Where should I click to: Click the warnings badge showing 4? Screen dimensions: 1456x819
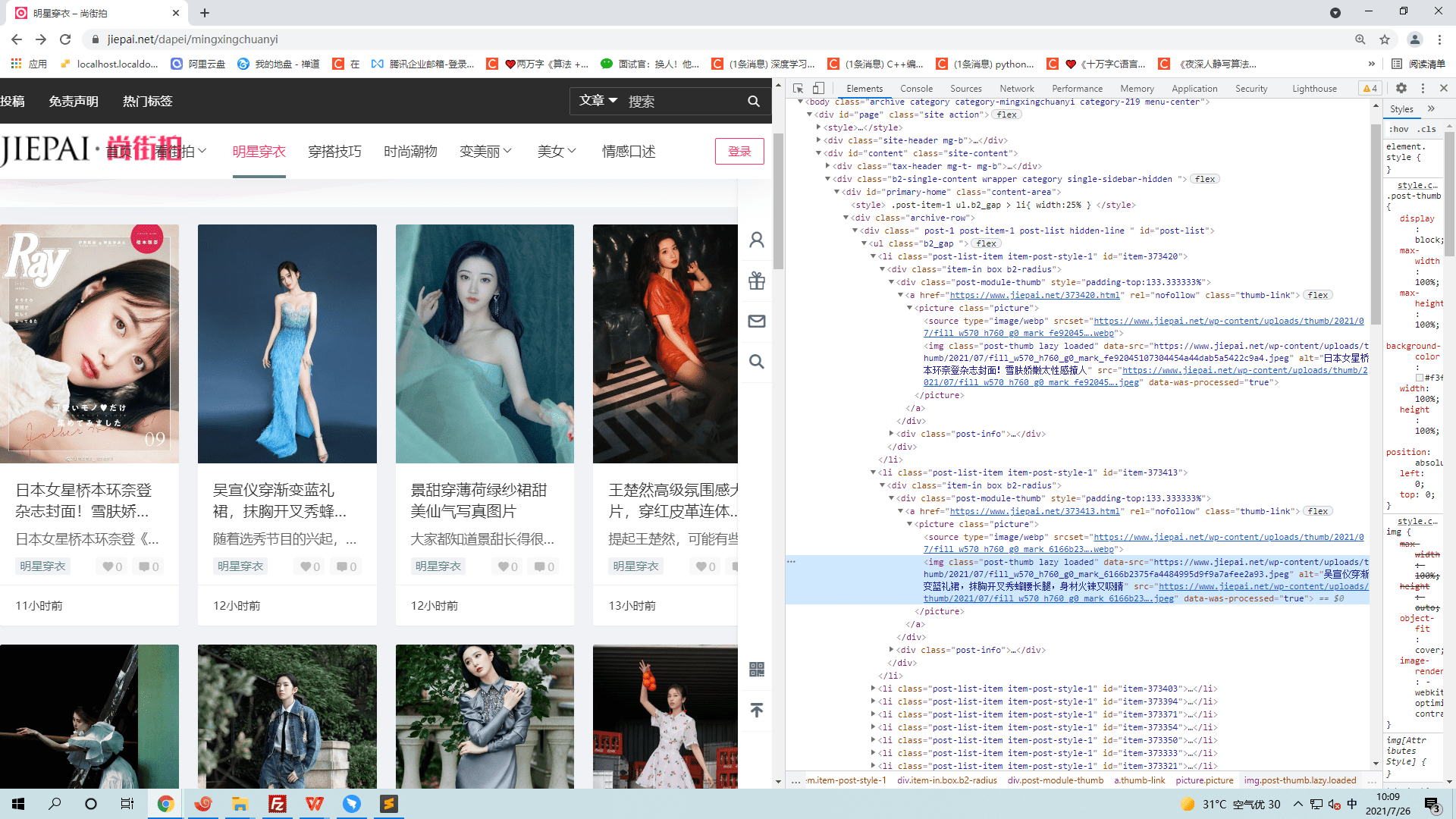(x=1370, y=89)
